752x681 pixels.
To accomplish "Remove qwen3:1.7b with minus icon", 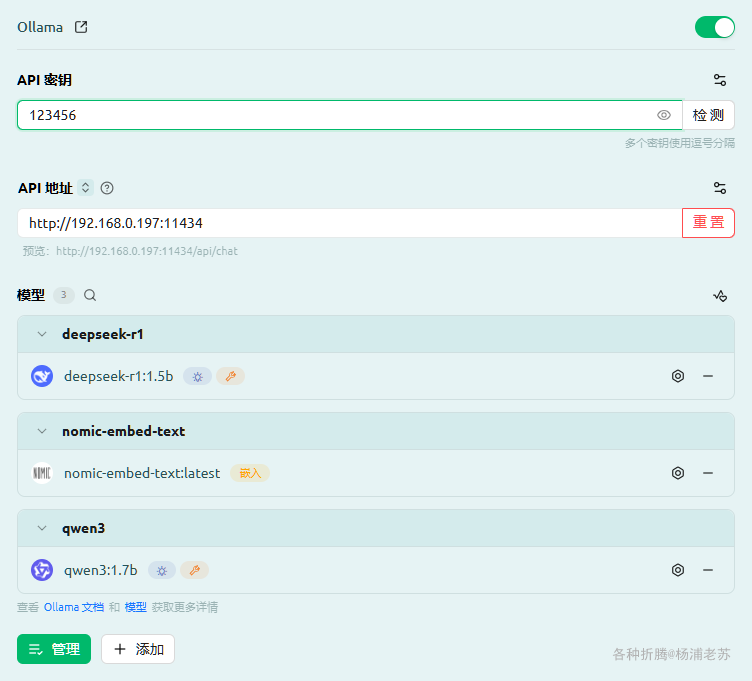I will coord(708,570).
